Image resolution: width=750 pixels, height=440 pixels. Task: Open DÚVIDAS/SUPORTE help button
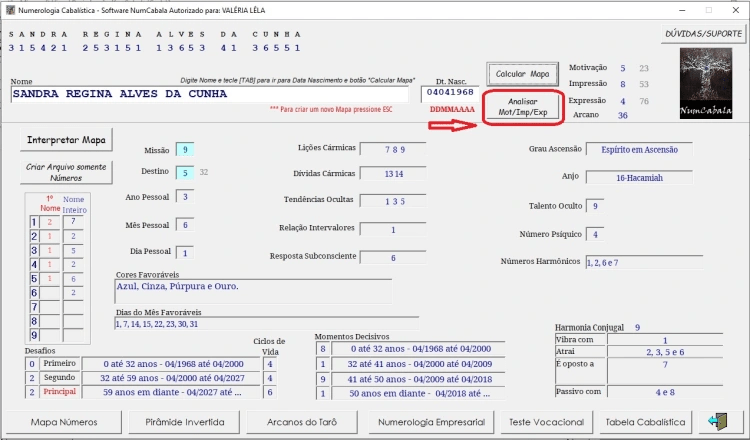coord(702,34)
